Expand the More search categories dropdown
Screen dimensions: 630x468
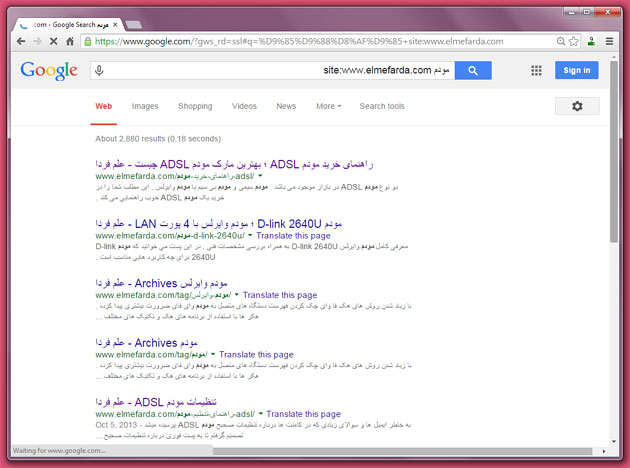tap(328, 106)
